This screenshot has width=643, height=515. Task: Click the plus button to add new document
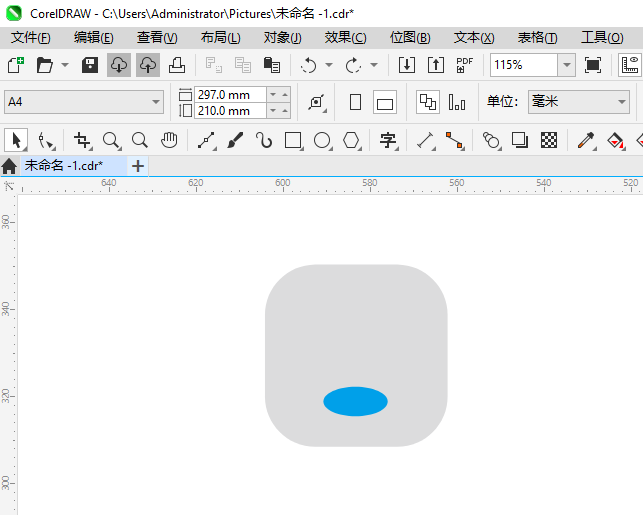pos(138,166)
